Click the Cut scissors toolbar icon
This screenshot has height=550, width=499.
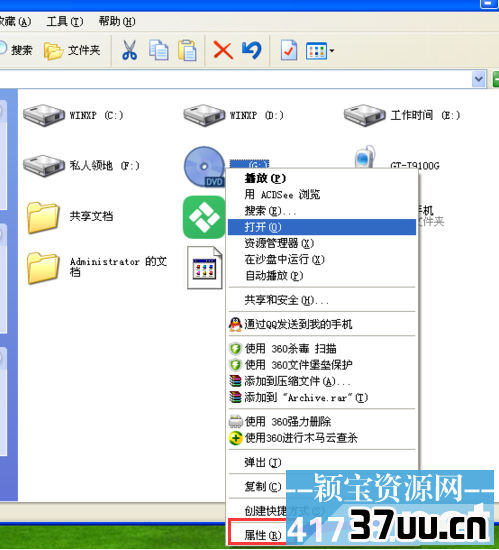coord(129,50)
